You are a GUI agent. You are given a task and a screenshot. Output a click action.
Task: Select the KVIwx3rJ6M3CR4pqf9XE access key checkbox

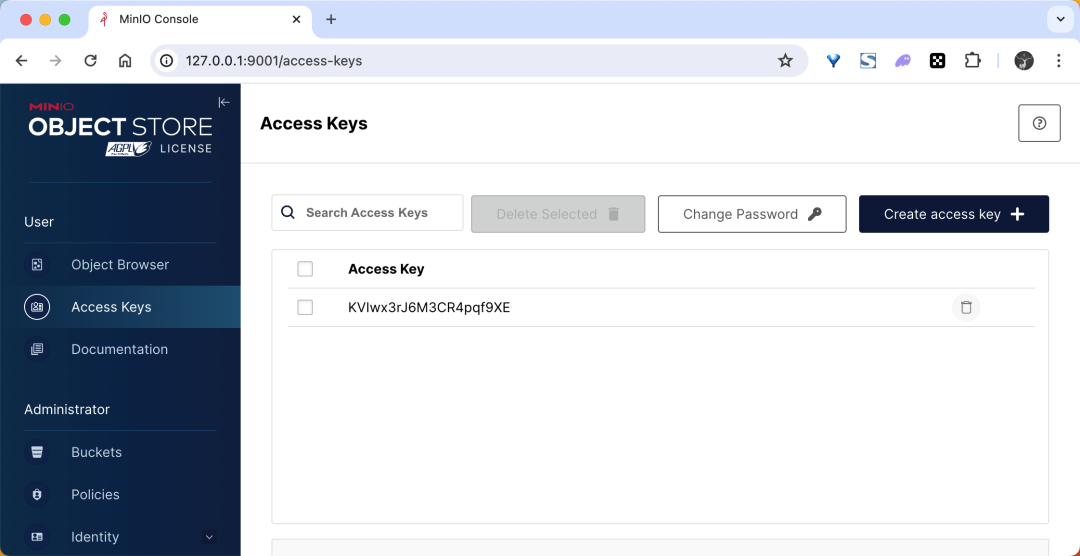(x=305, y=308)
